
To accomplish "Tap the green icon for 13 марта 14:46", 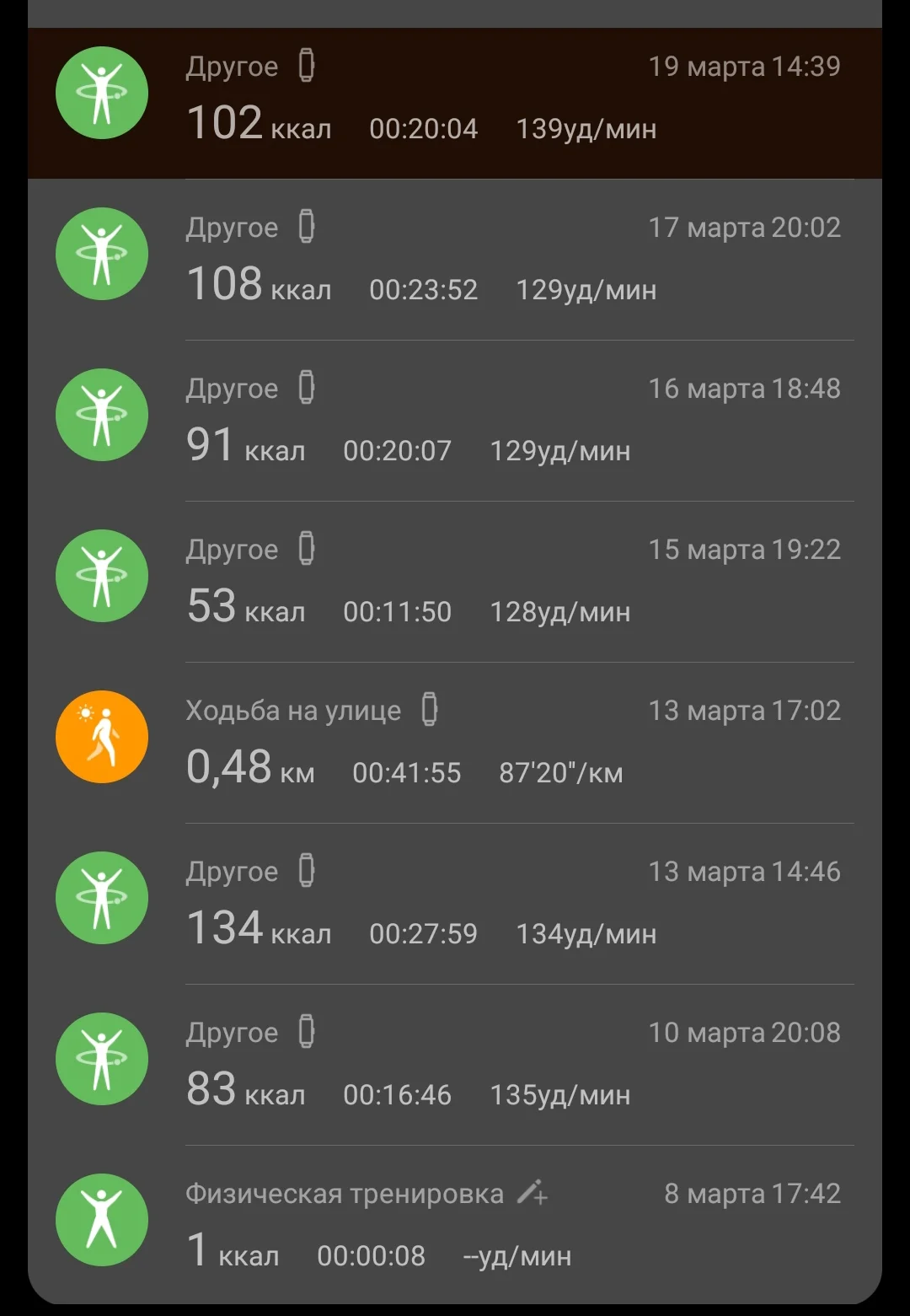I will tap(102, 899).
